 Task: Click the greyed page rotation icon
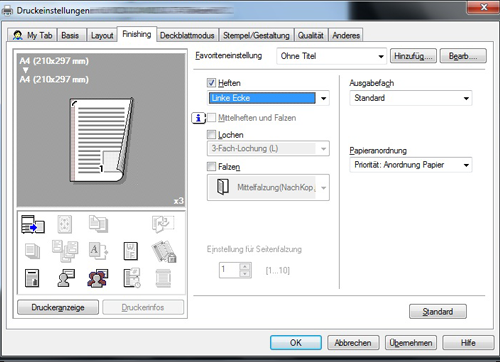(163, 224)
